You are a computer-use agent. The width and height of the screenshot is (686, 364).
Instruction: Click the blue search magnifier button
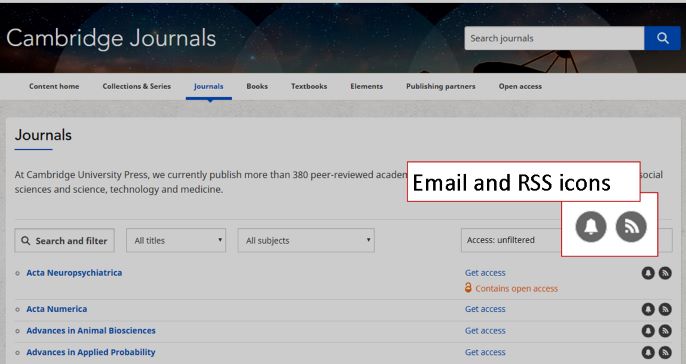pyautogui.click(x=662, y=38)
